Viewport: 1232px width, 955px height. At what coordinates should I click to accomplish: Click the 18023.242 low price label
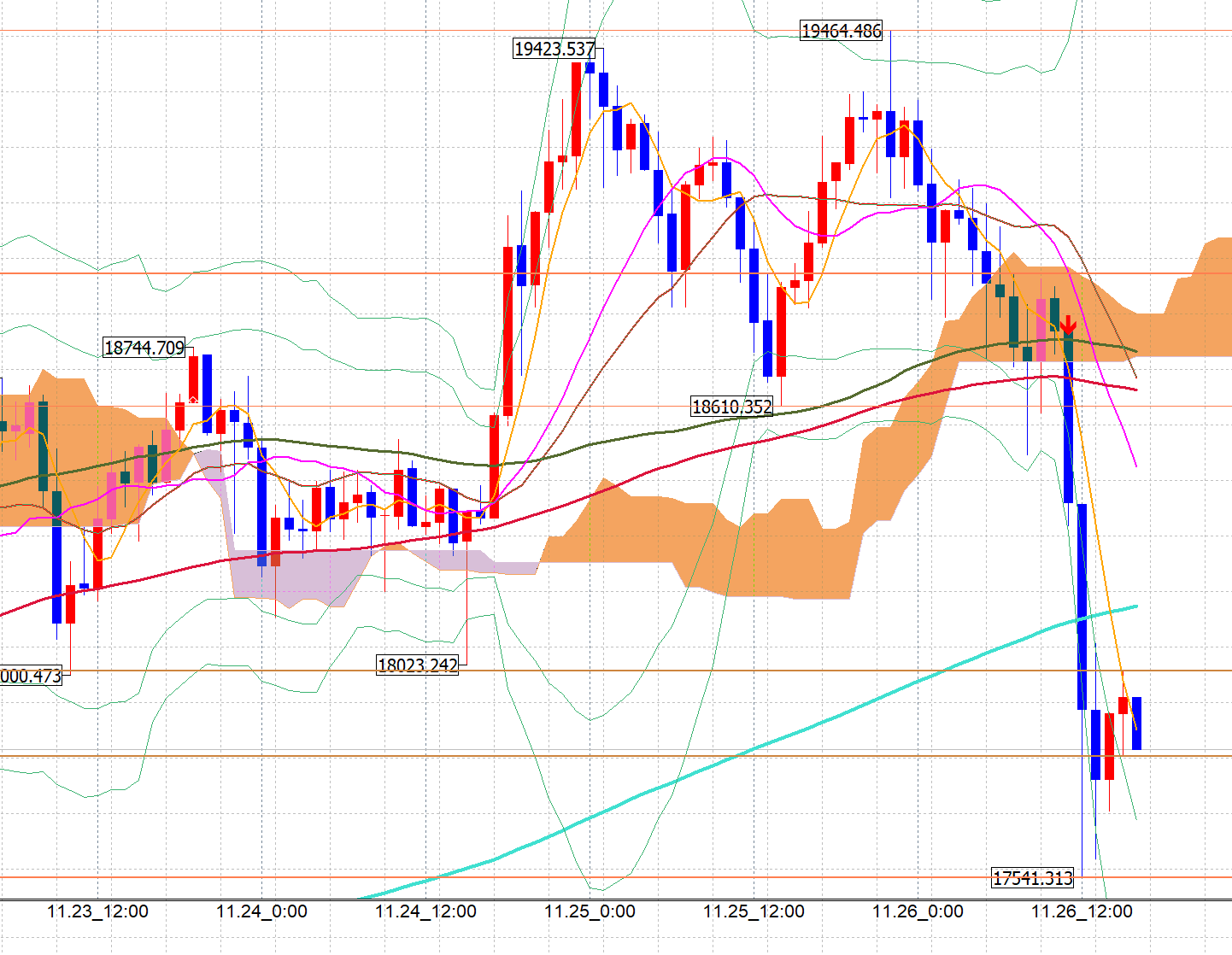point(418,664)
